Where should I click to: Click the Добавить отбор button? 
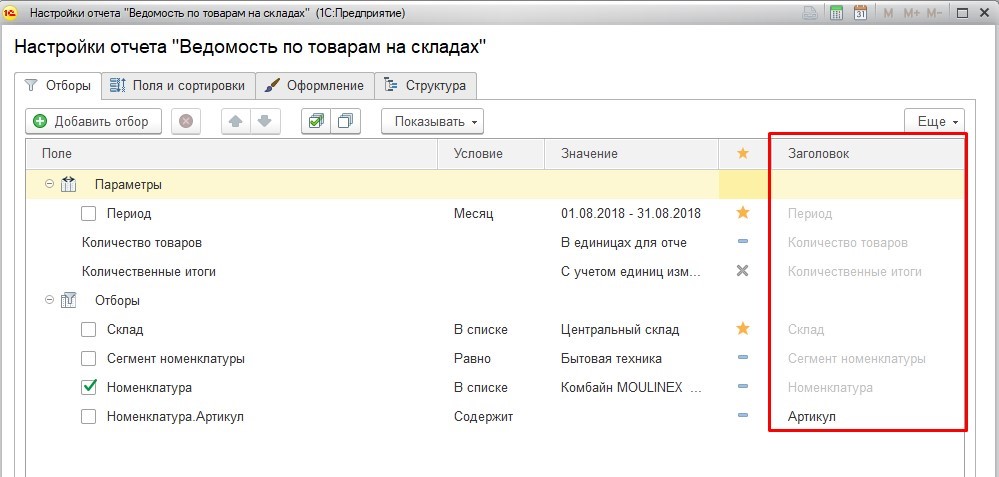[92, 121]
